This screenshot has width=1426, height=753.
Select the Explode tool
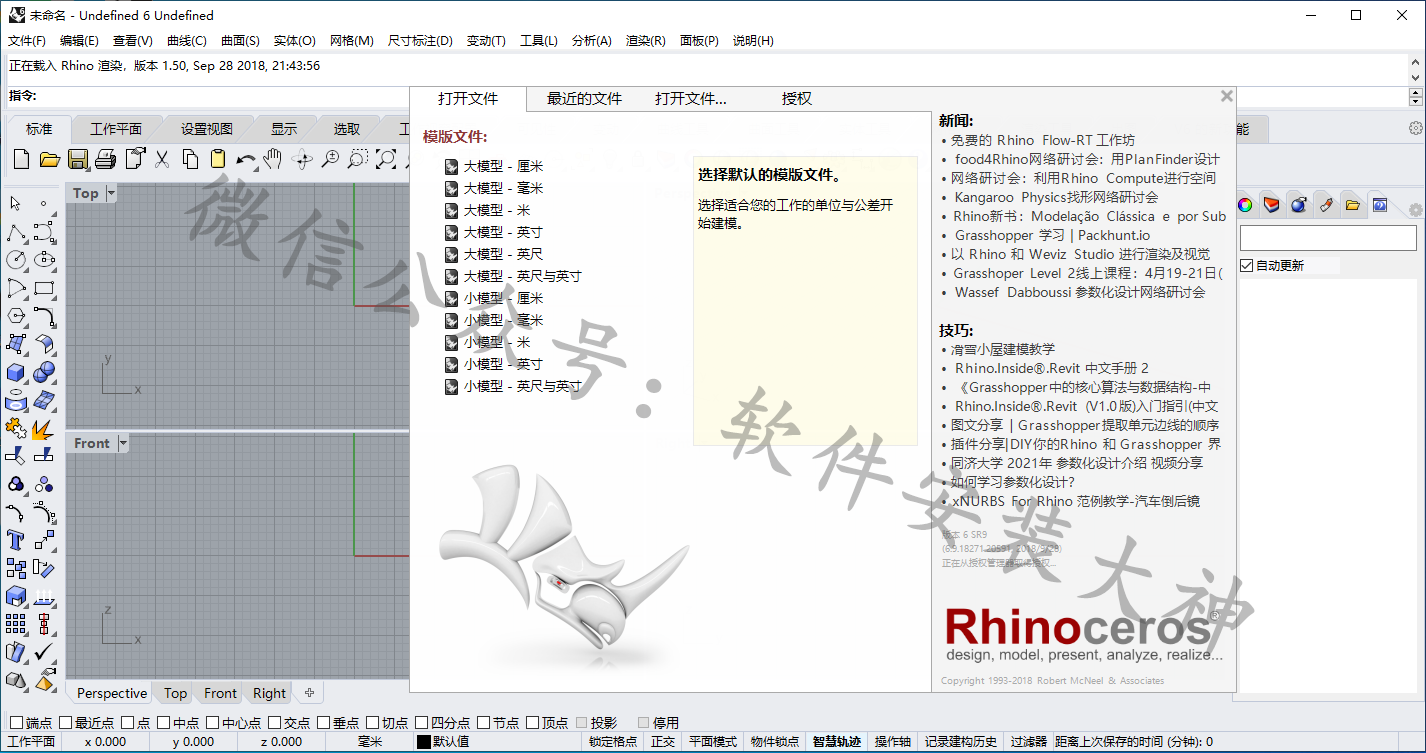click(44, 429)
